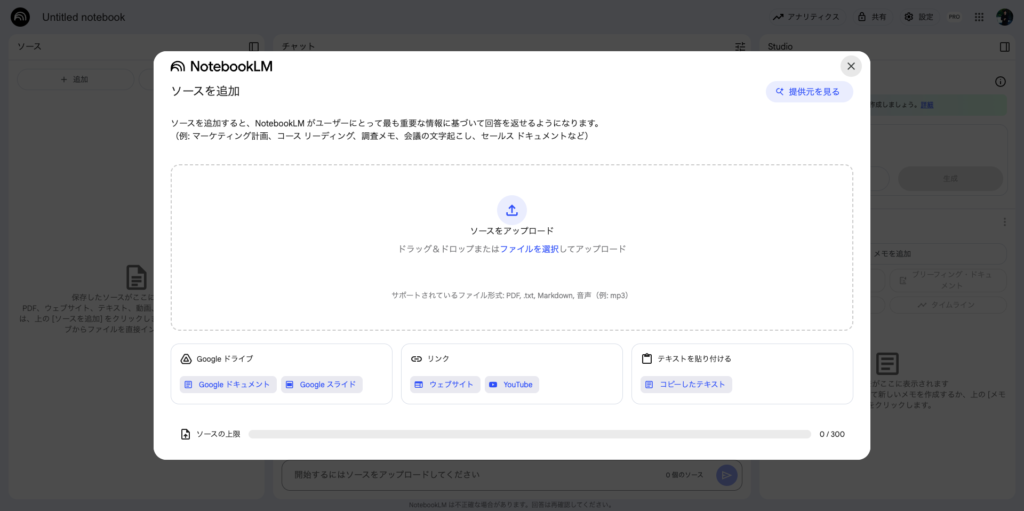Click the ソースを追加 dialog title
This screenshot has height=511, width=1024.
[x=205, y=91]
